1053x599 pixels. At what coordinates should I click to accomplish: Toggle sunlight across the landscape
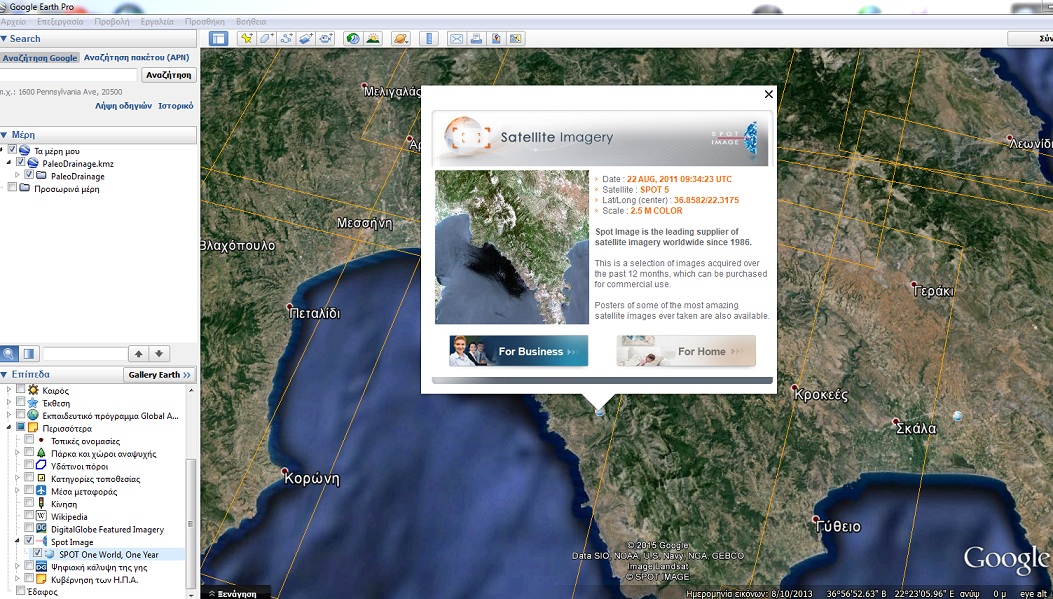pyautogui.click(x=373, y=38)
